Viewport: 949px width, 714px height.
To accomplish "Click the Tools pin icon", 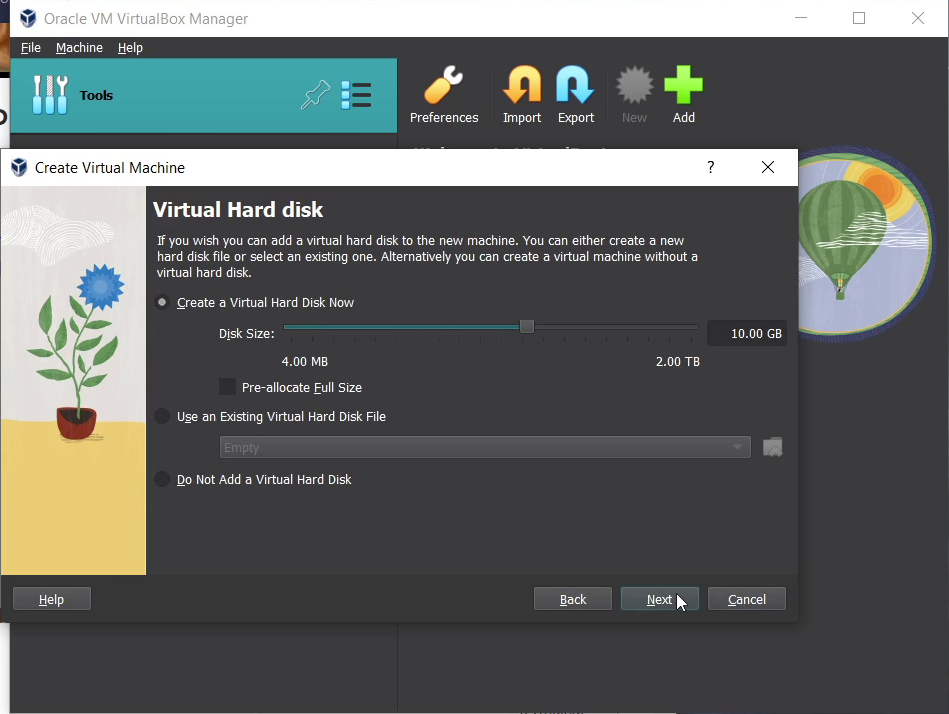I will pos(315,95).
